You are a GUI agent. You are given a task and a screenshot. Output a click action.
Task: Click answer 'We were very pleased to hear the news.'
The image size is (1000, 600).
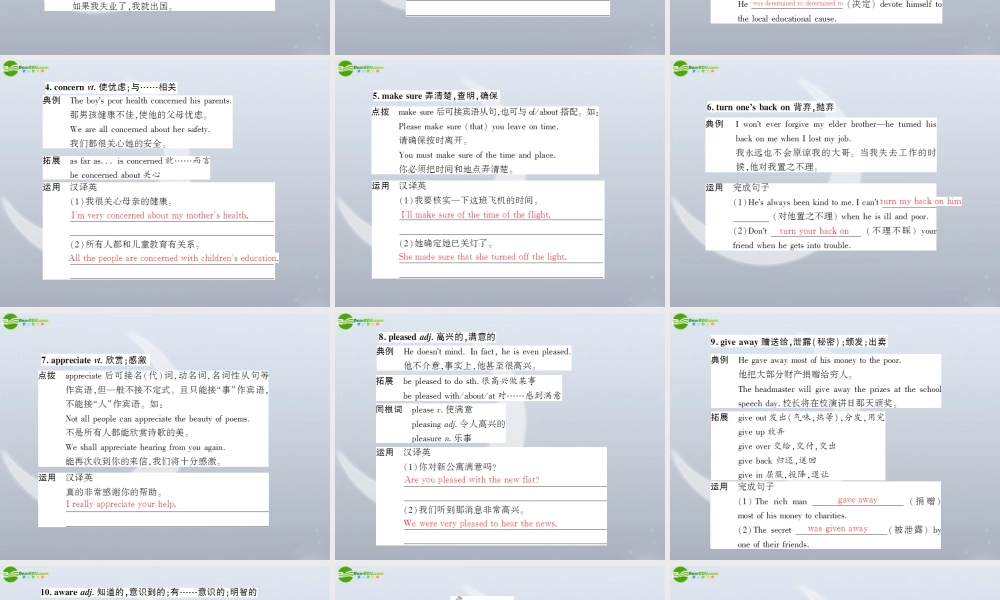pos(481,523)
